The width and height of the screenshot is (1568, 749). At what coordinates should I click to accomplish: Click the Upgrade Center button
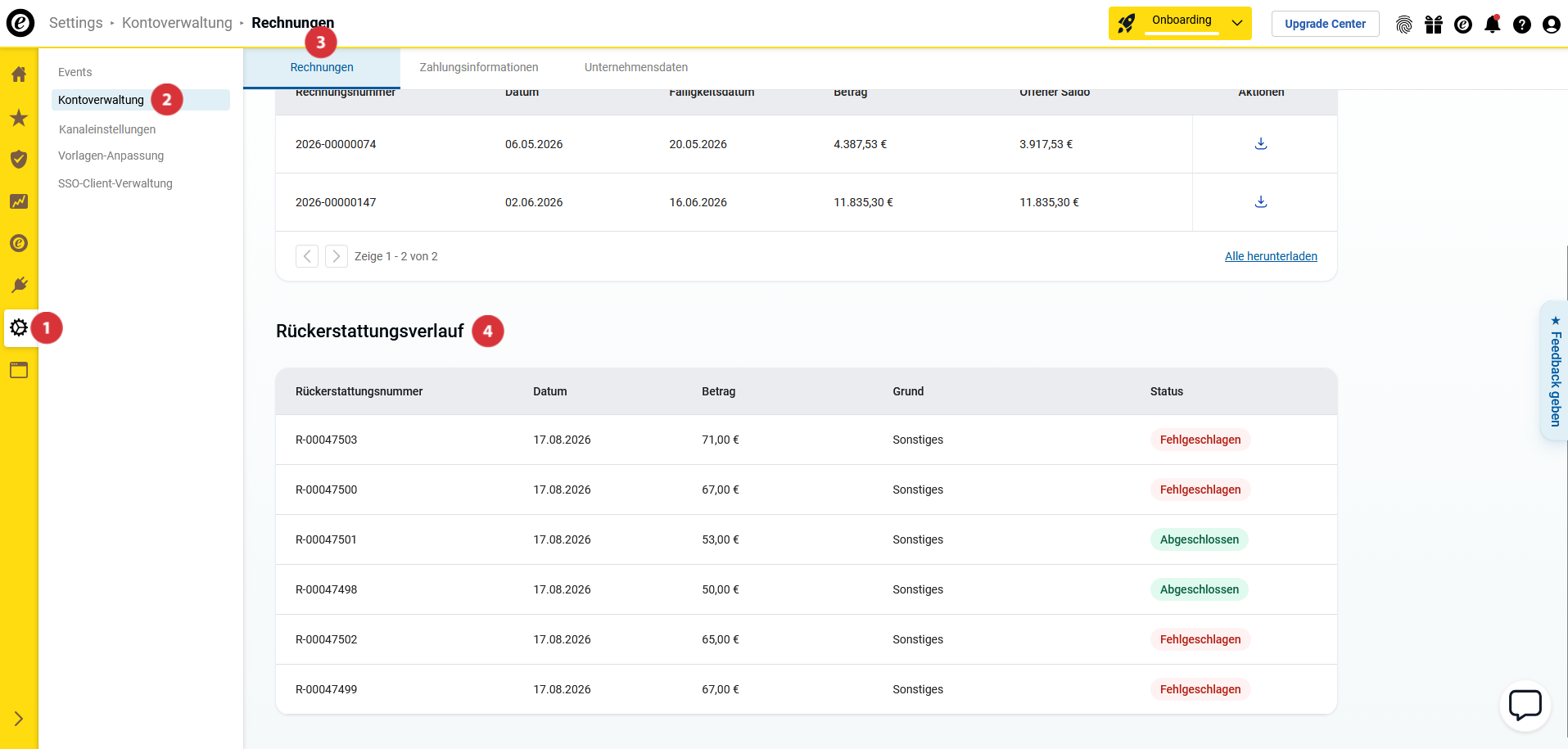(x=1325, y=24)
